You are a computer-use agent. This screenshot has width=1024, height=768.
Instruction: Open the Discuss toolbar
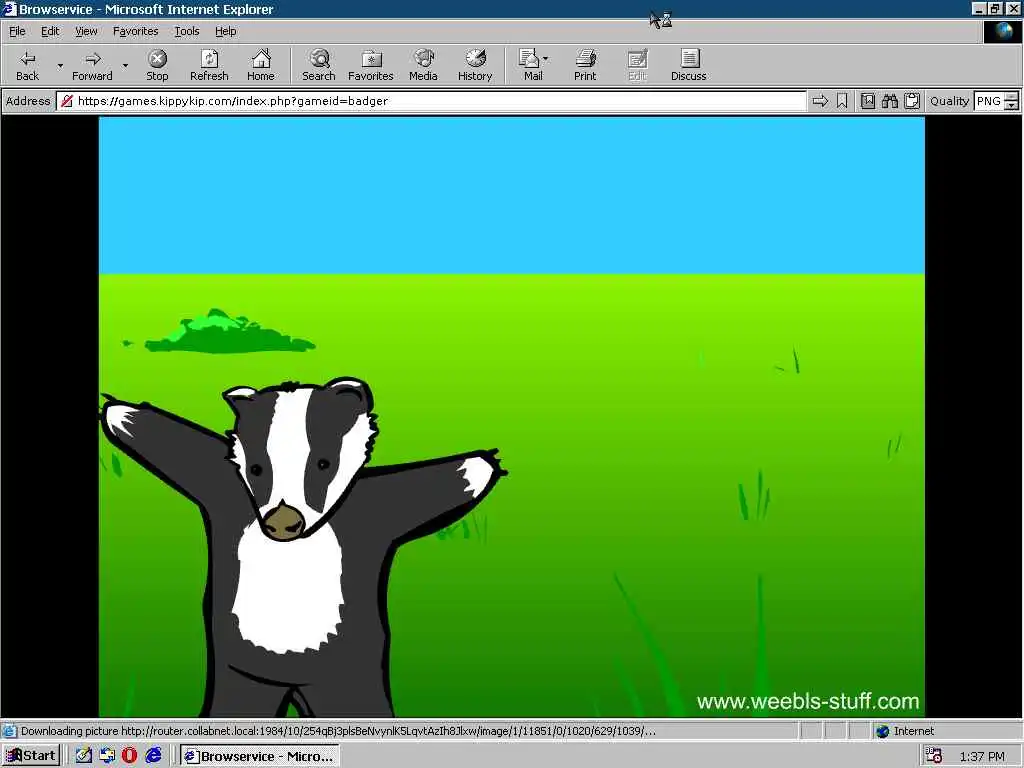point(688,65)
